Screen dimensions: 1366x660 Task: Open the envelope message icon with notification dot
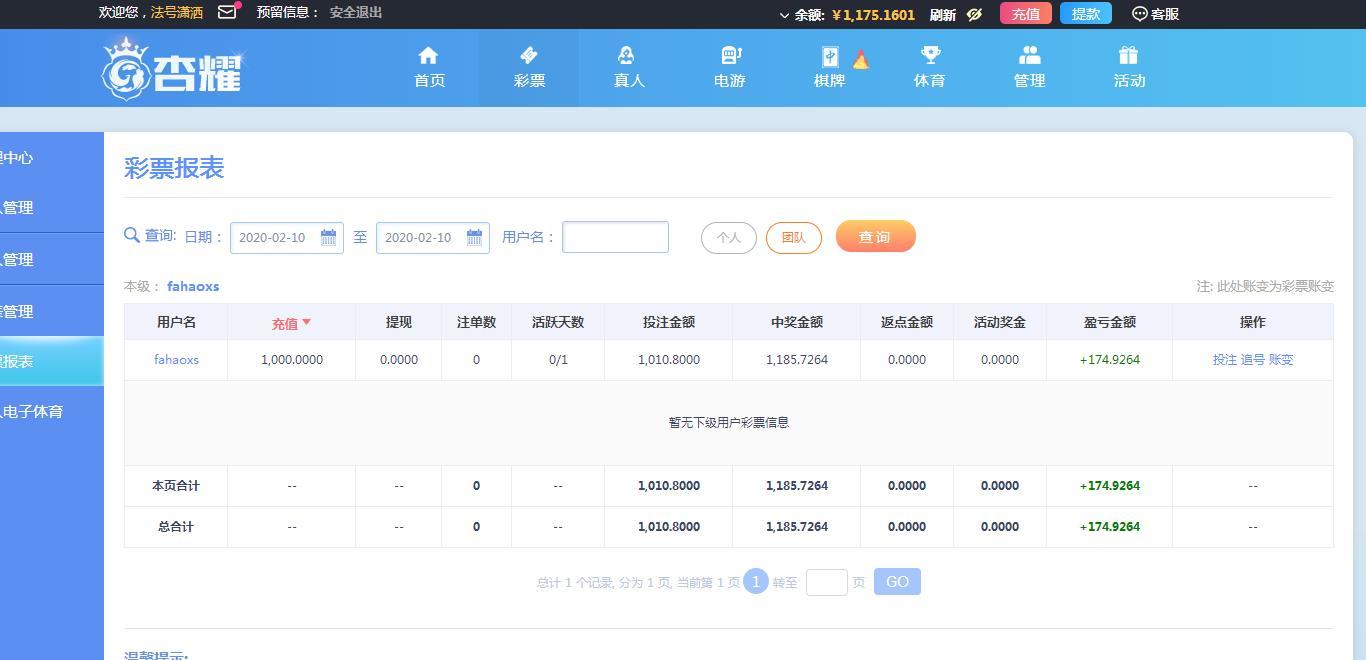pos(225,13)
